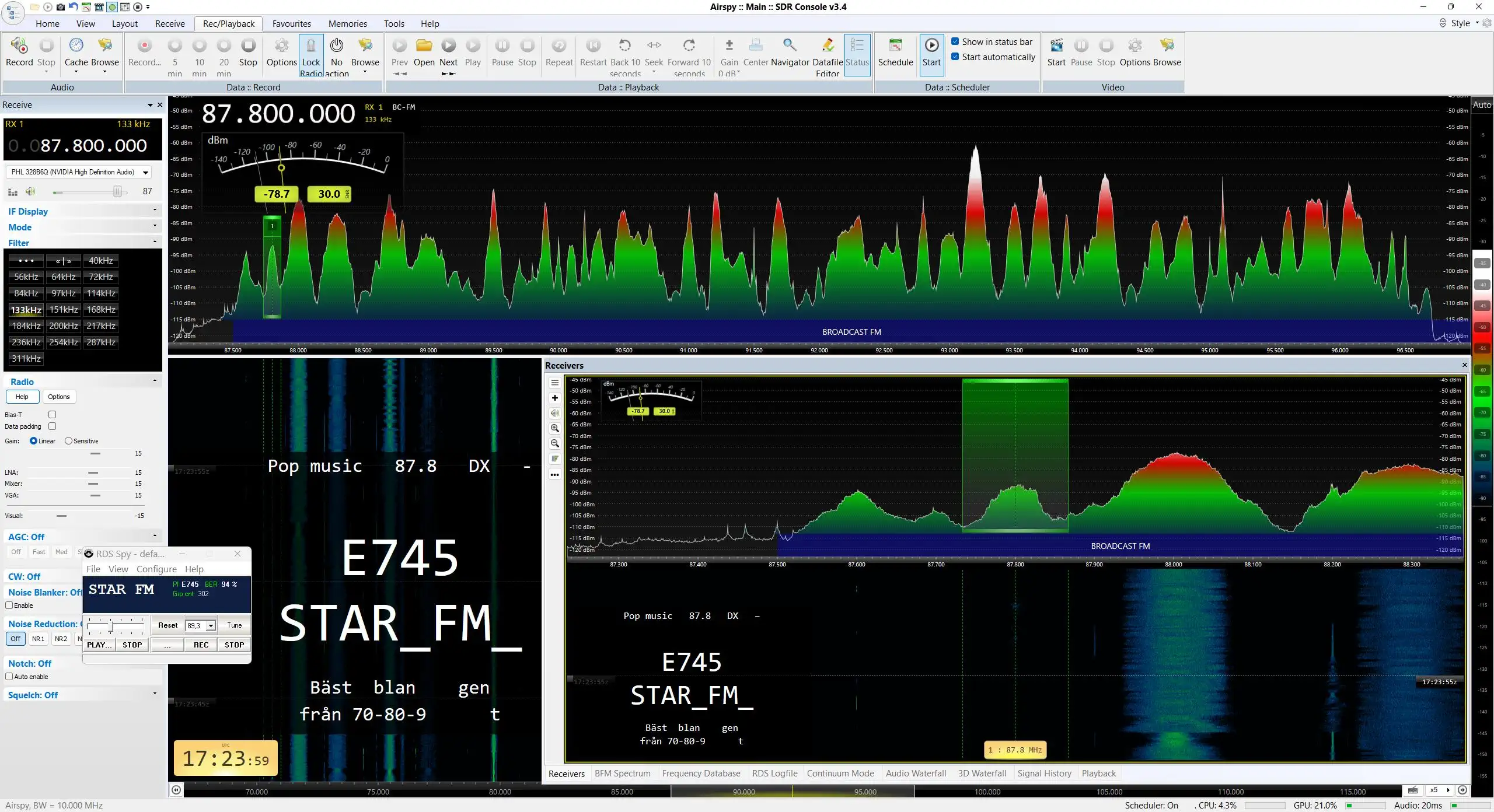
Task: Open the audio output device dropdown
Action: click(79, 172)
